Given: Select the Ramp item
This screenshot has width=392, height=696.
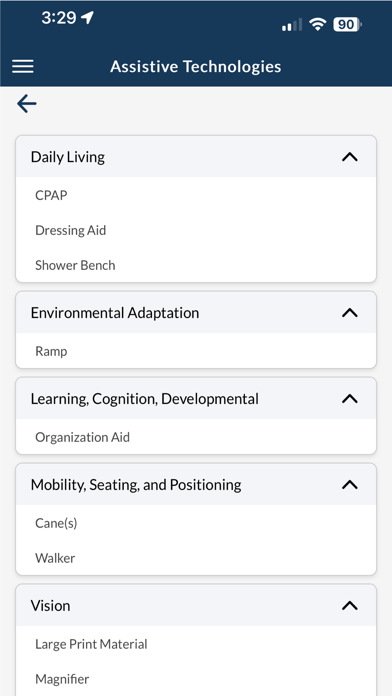Looking at the screenshot, I should click(x=196, y=351).
